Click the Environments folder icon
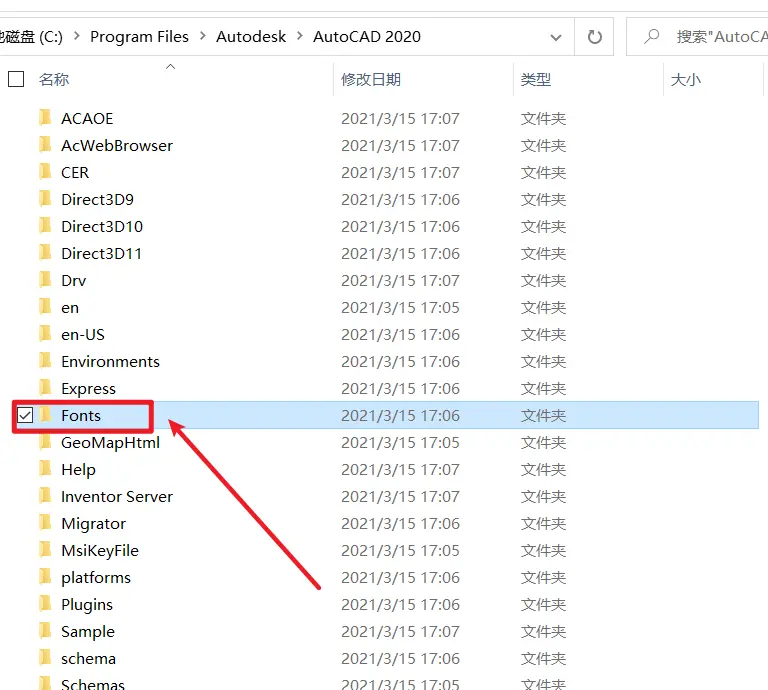Image resolution: width=768 pixels, height=690 pixels. click(45, 360)
